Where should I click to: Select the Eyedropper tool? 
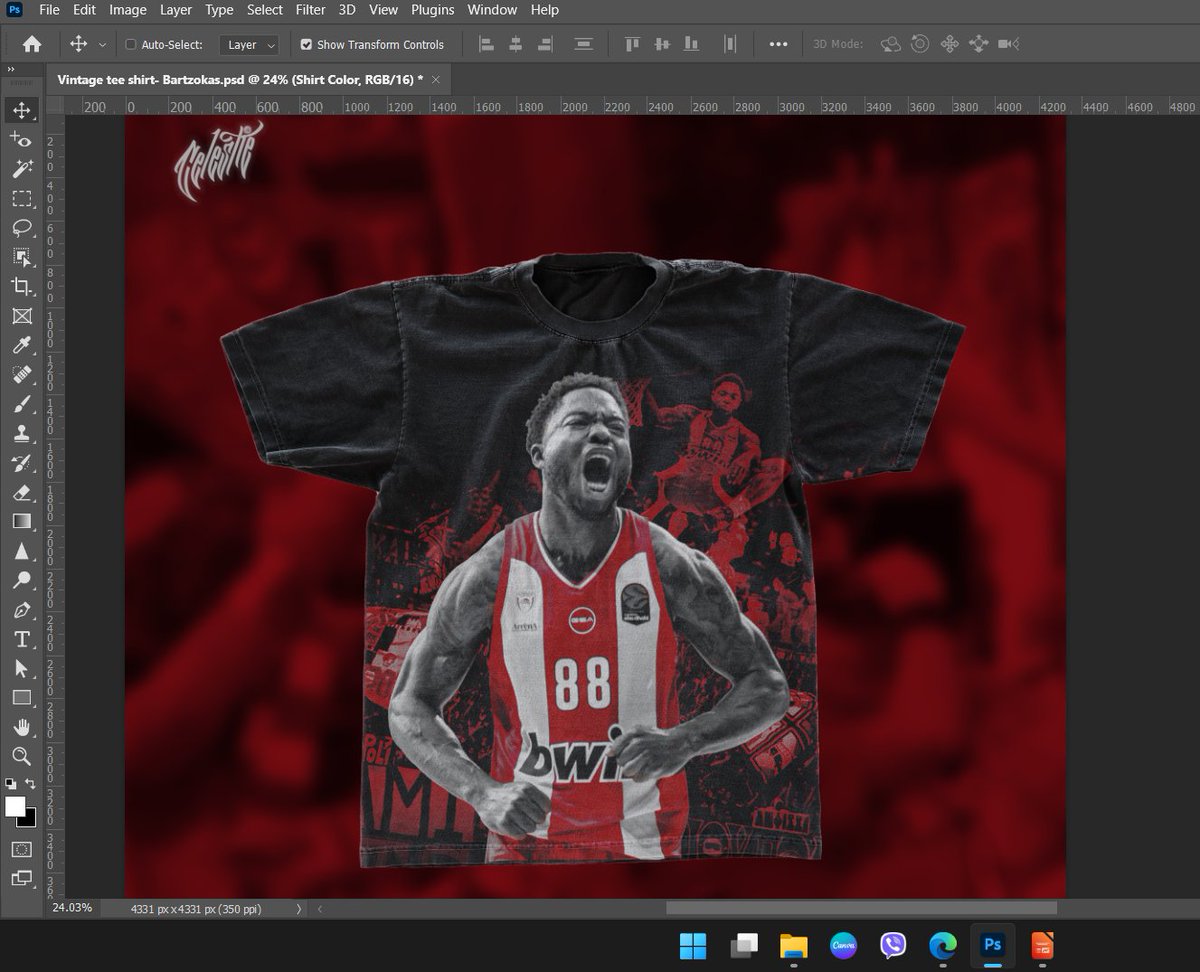pos(21,346)
